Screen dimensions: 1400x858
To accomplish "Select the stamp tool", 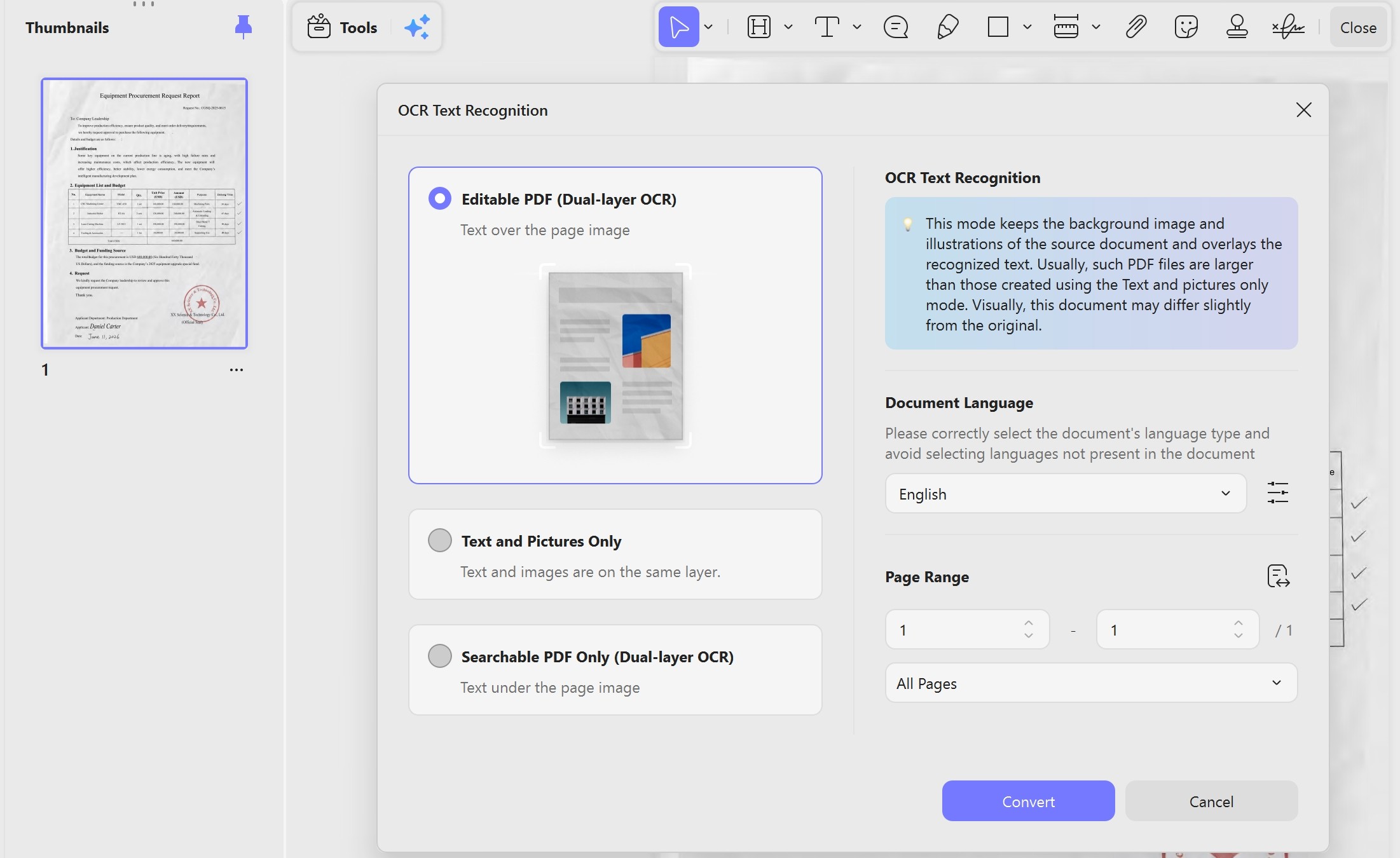I will coord(1237,27).
